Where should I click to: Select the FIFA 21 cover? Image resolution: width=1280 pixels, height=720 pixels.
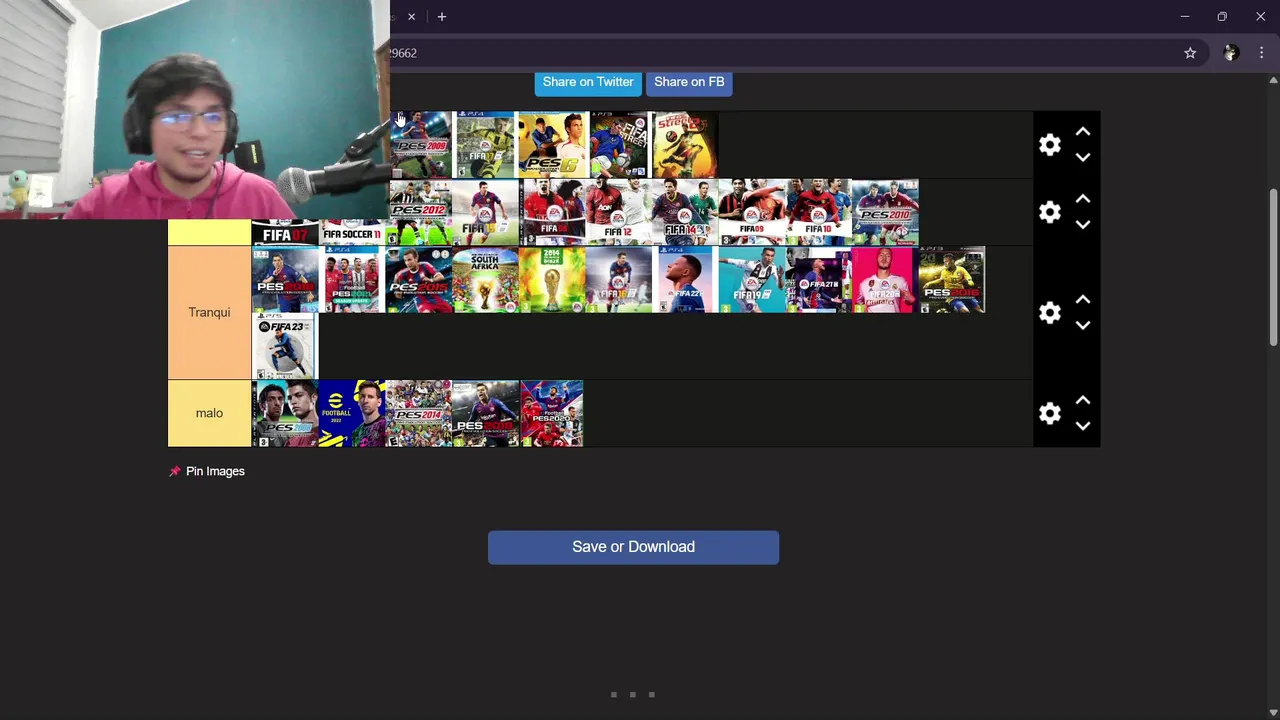[x=819, y=280]
